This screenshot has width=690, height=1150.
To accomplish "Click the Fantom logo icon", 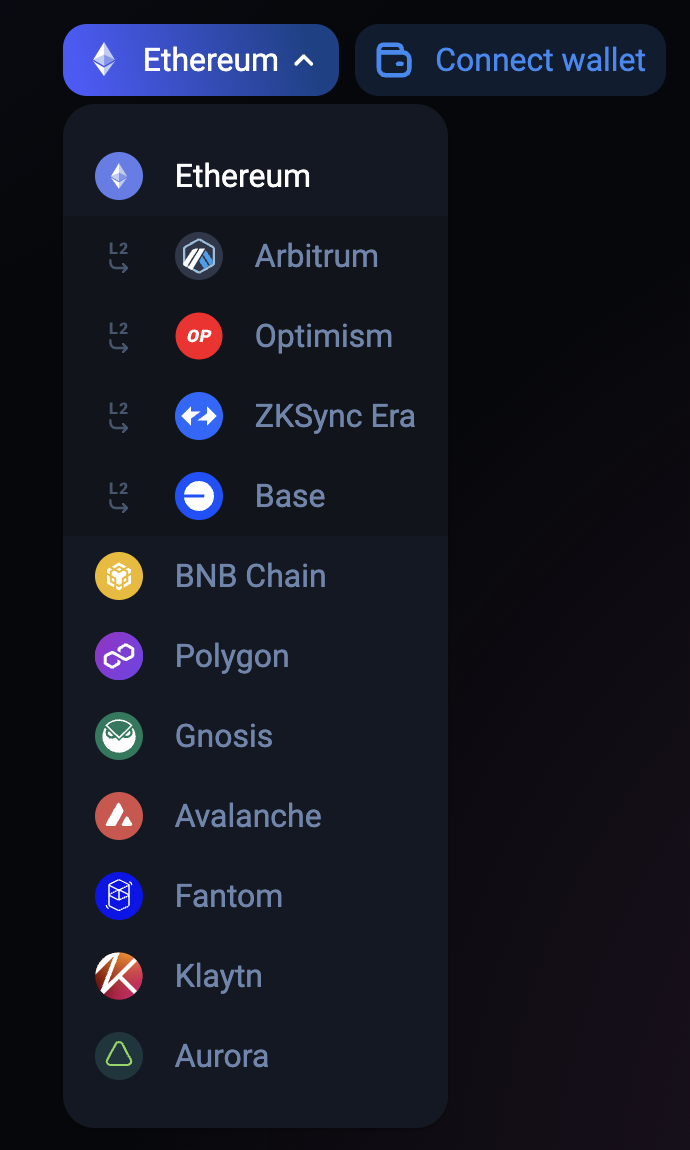I will [118, 896].
